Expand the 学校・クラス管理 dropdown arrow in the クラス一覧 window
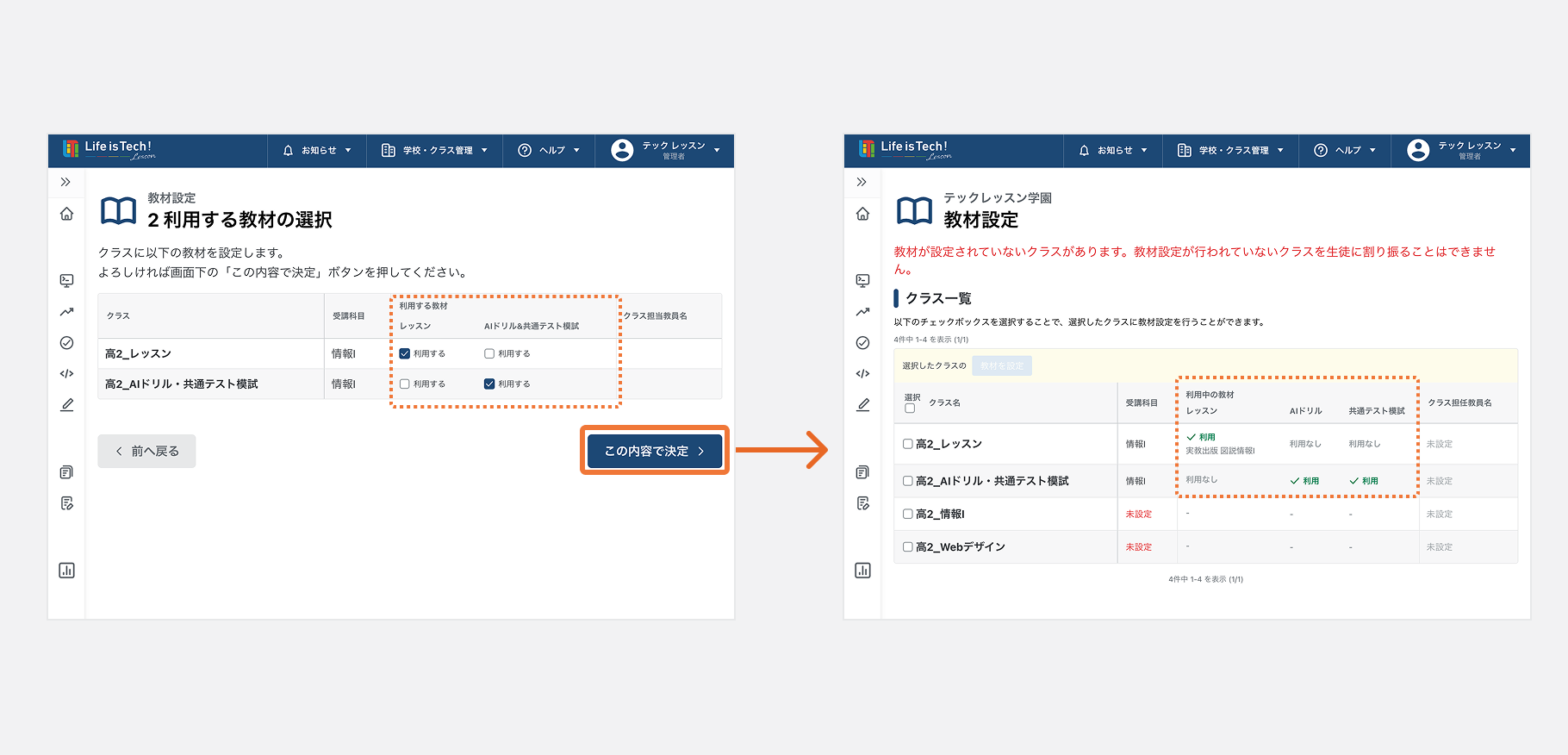Screen dimensions: 1568x755 (x=1280, y=151)
